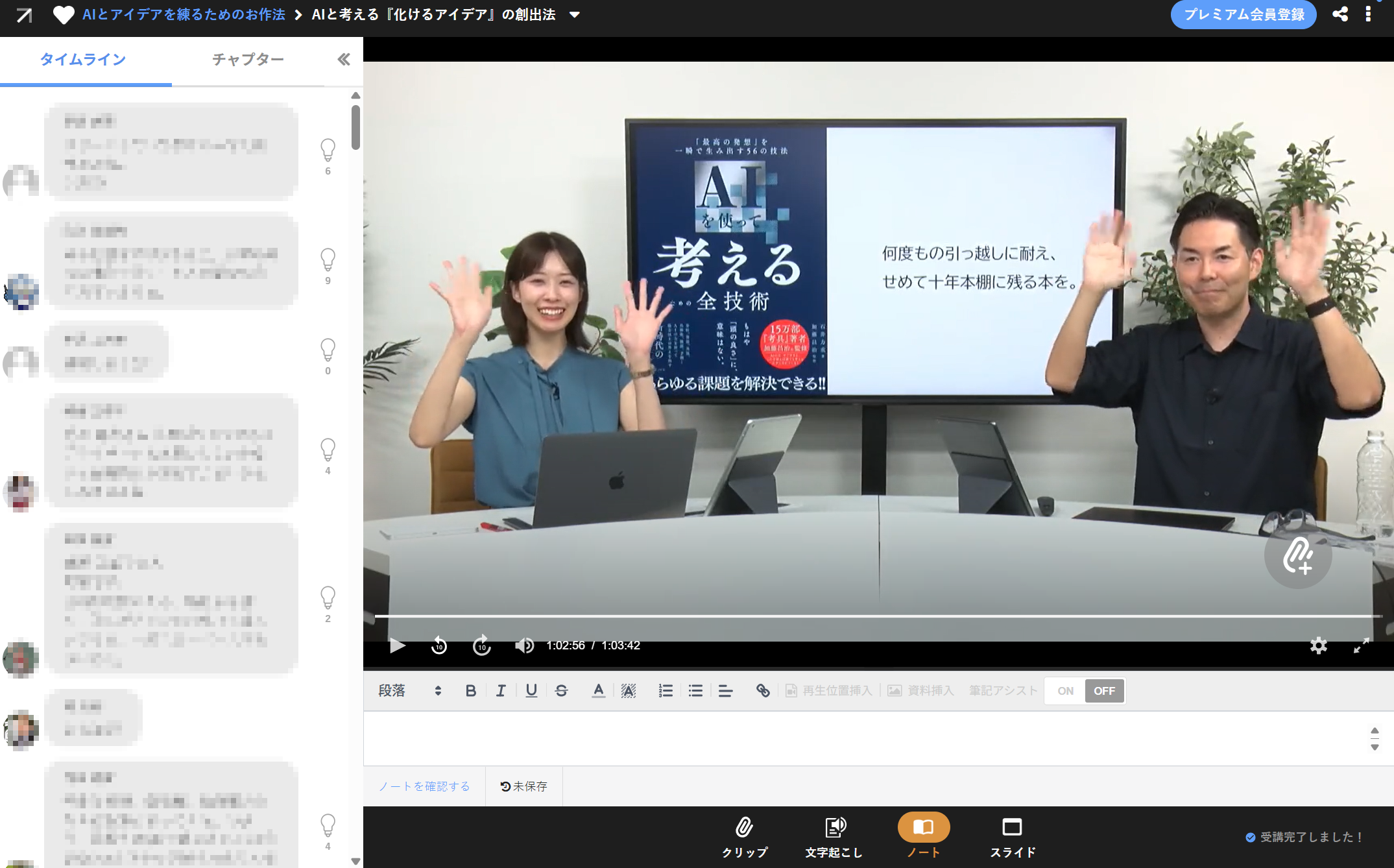Rewind video 10 seconds

(x=439, y=645)
